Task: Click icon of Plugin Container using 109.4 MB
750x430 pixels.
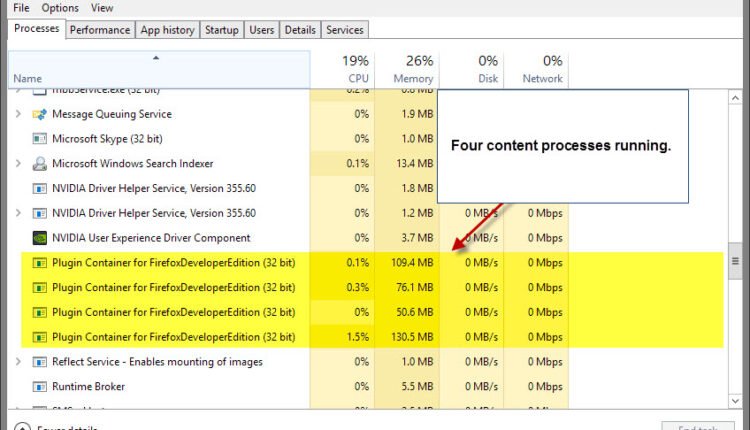Action: click(x=39, y=263)
